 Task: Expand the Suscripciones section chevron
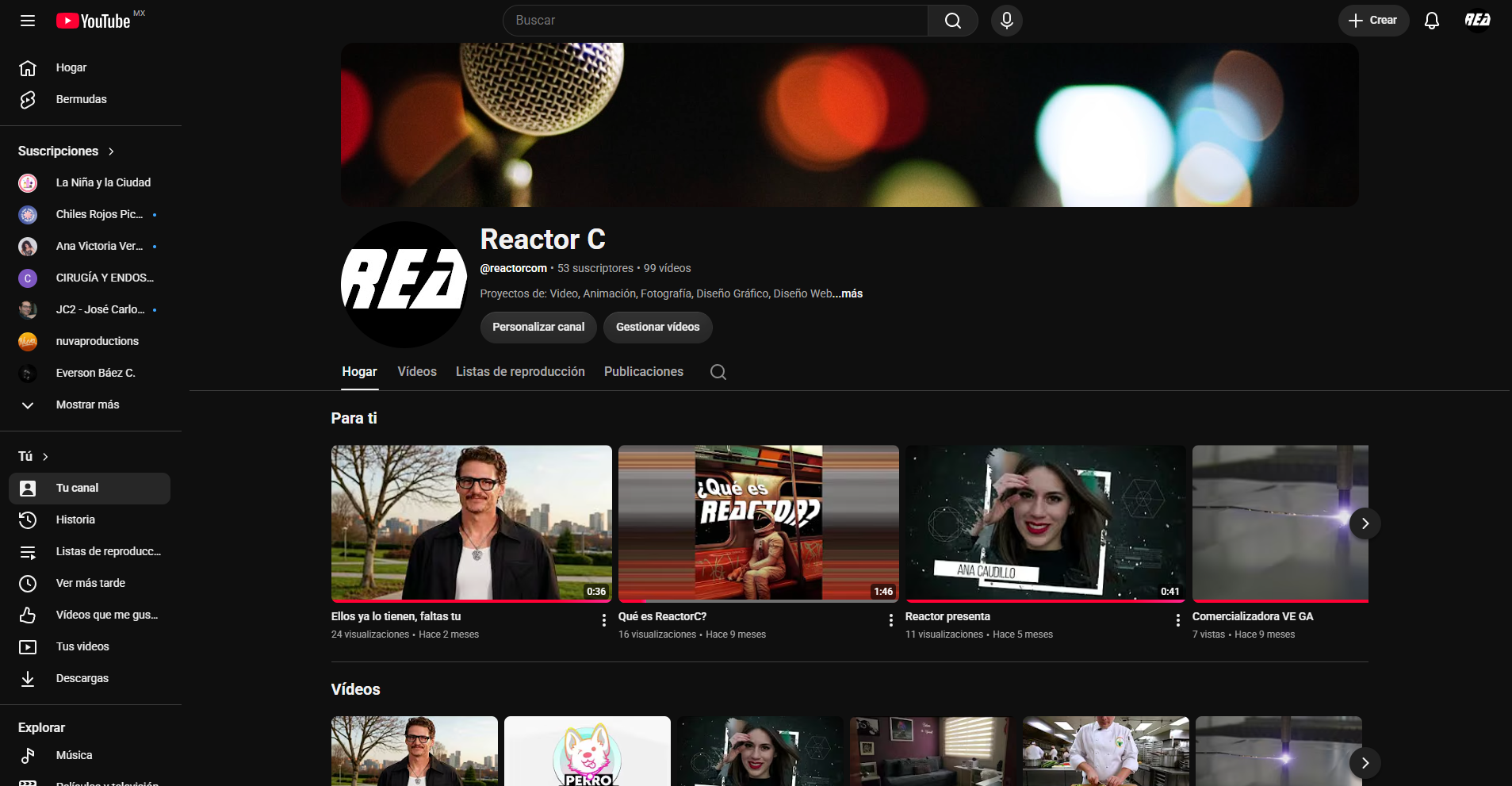[x=111, y=151]
